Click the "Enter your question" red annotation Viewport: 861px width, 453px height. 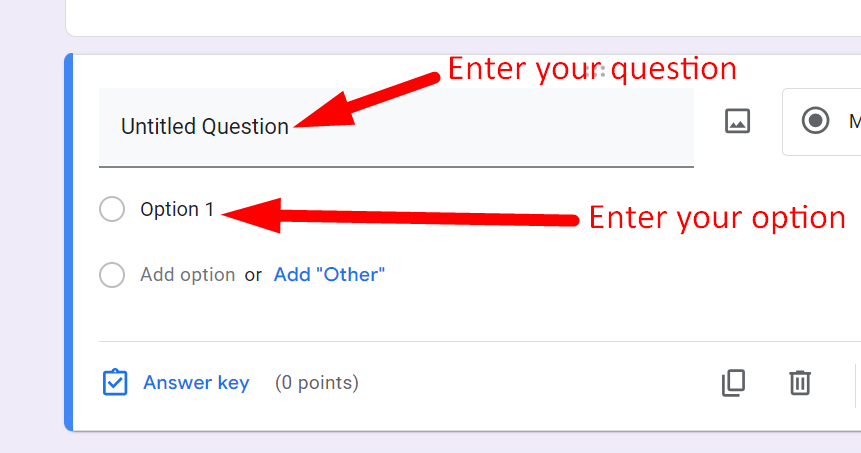coord(591,68)
